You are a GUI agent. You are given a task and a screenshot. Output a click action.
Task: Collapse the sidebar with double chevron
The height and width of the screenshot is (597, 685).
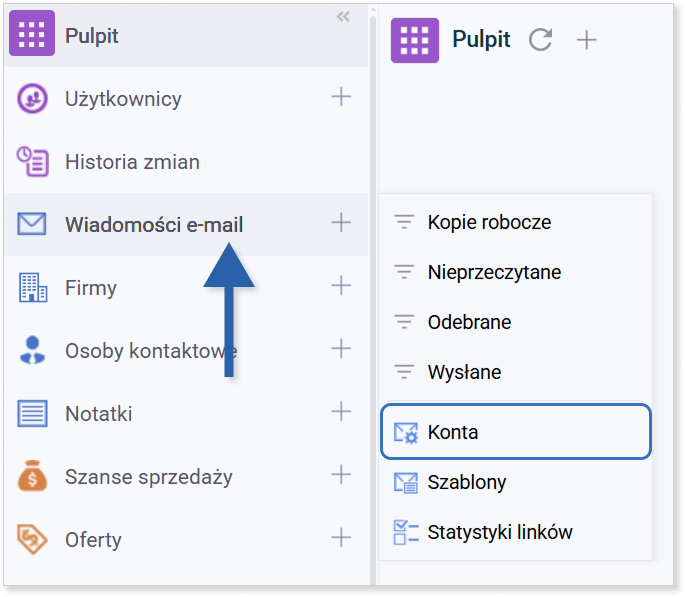[x=343, y=17]
